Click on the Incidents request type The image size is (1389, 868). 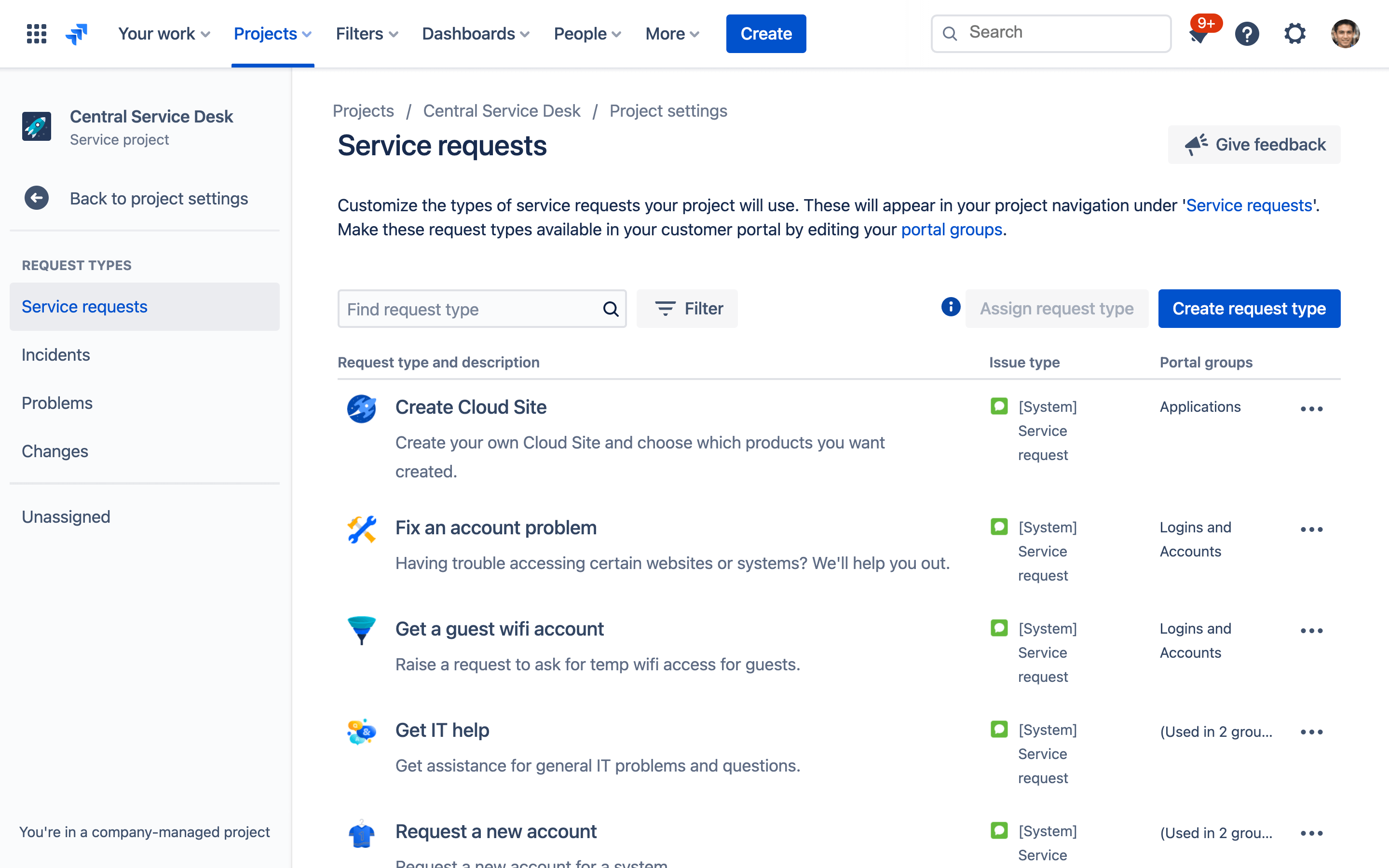[x=56, y=354]
